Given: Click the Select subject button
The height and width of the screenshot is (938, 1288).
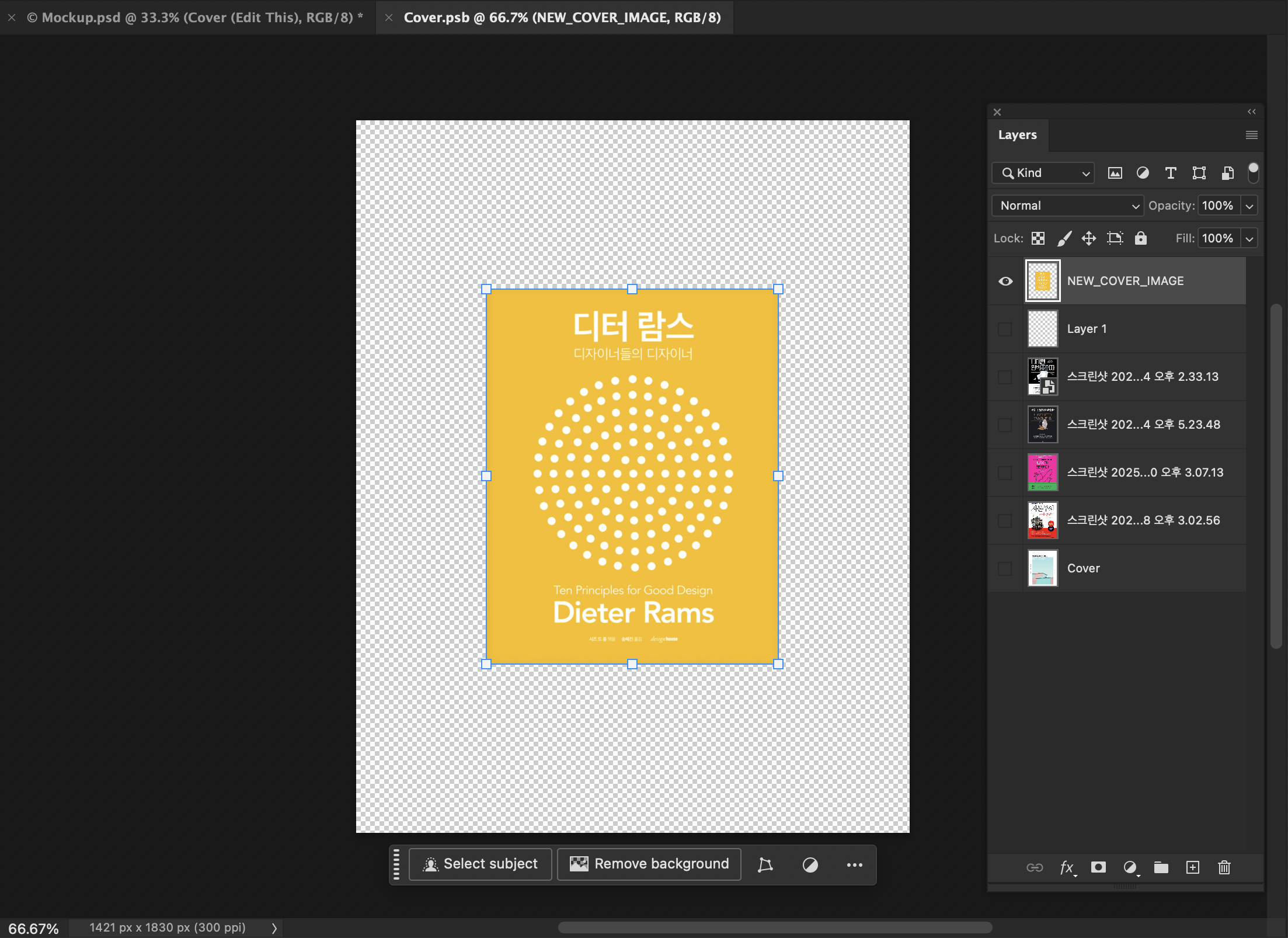Looking at the screenshot, I should point(481,864).
